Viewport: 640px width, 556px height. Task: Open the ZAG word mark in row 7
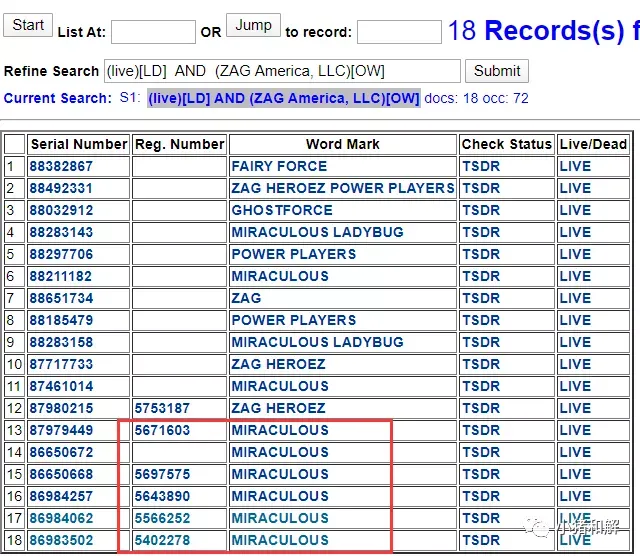[246, 298]
